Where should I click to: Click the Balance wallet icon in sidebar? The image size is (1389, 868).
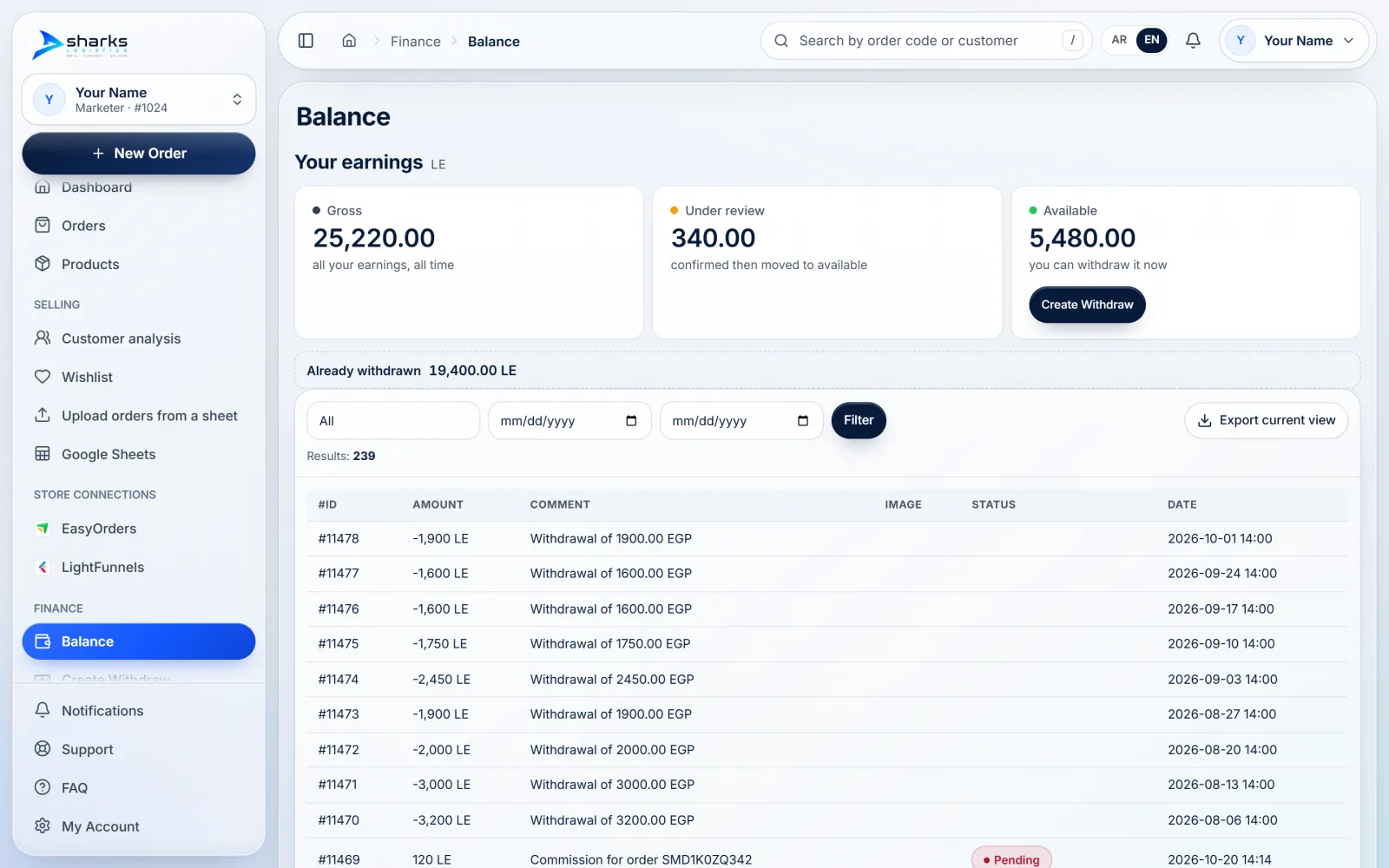coord(43,641)
